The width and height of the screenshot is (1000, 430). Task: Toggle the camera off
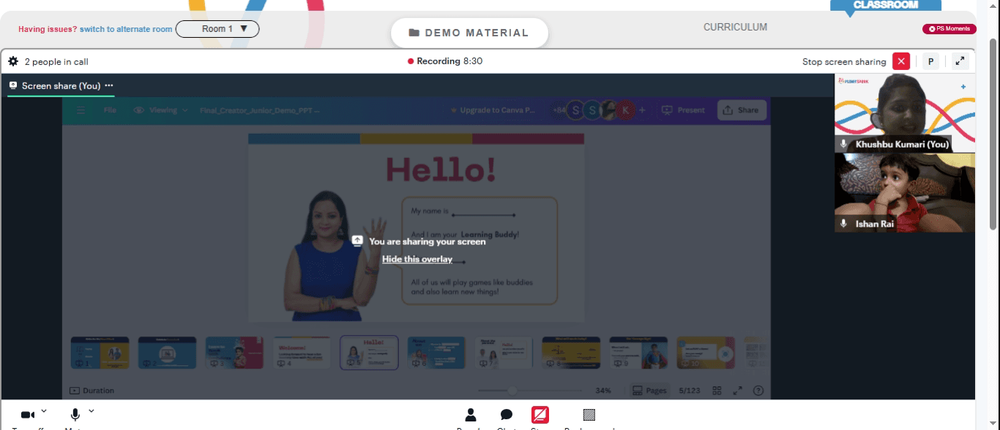(x=27, y=415)
